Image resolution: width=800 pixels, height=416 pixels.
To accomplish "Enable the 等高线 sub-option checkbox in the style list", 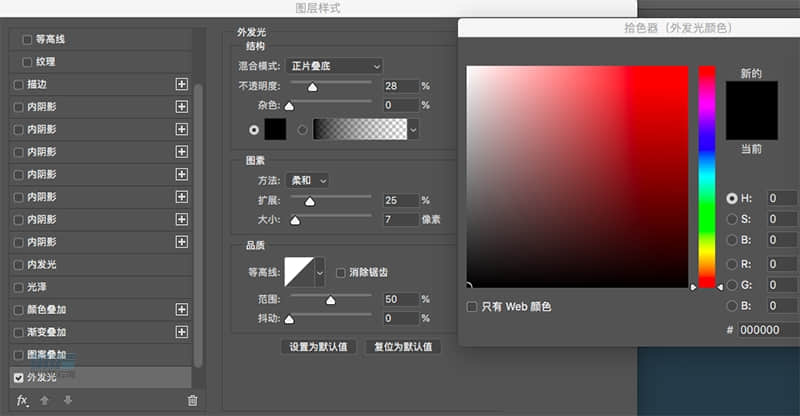I will tap(27, 39).
